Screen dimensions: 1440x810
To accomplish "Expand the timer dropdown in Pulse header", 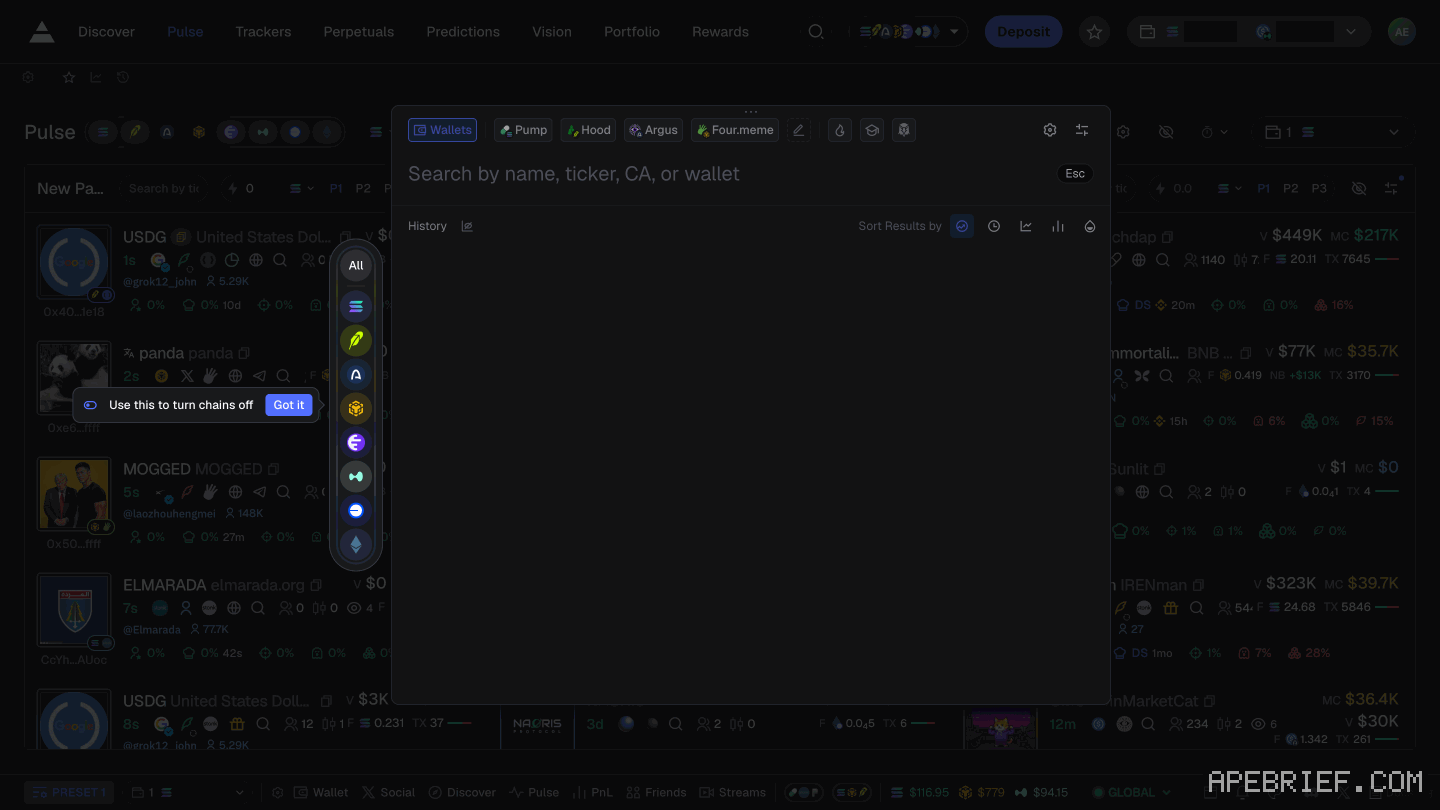I will tap(1213, 132).
